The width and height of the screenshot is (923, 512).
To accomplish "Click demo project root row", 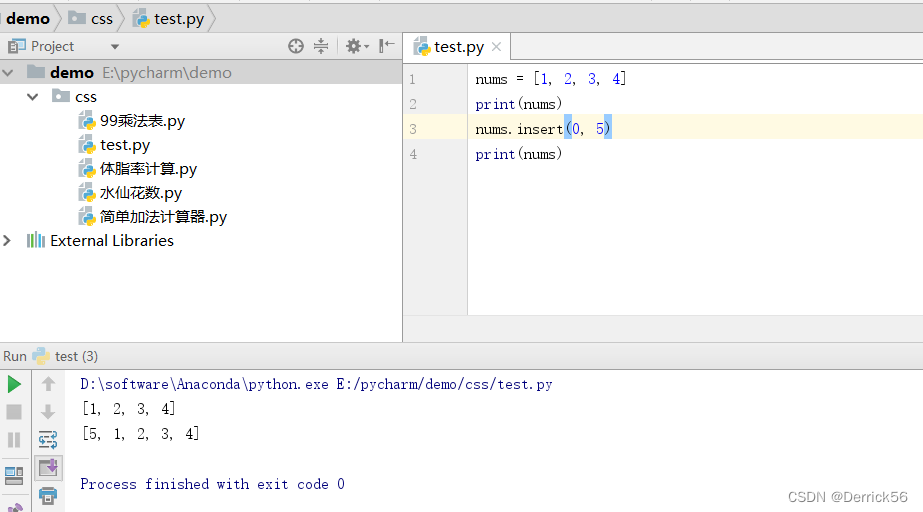I will click(201, 72).
